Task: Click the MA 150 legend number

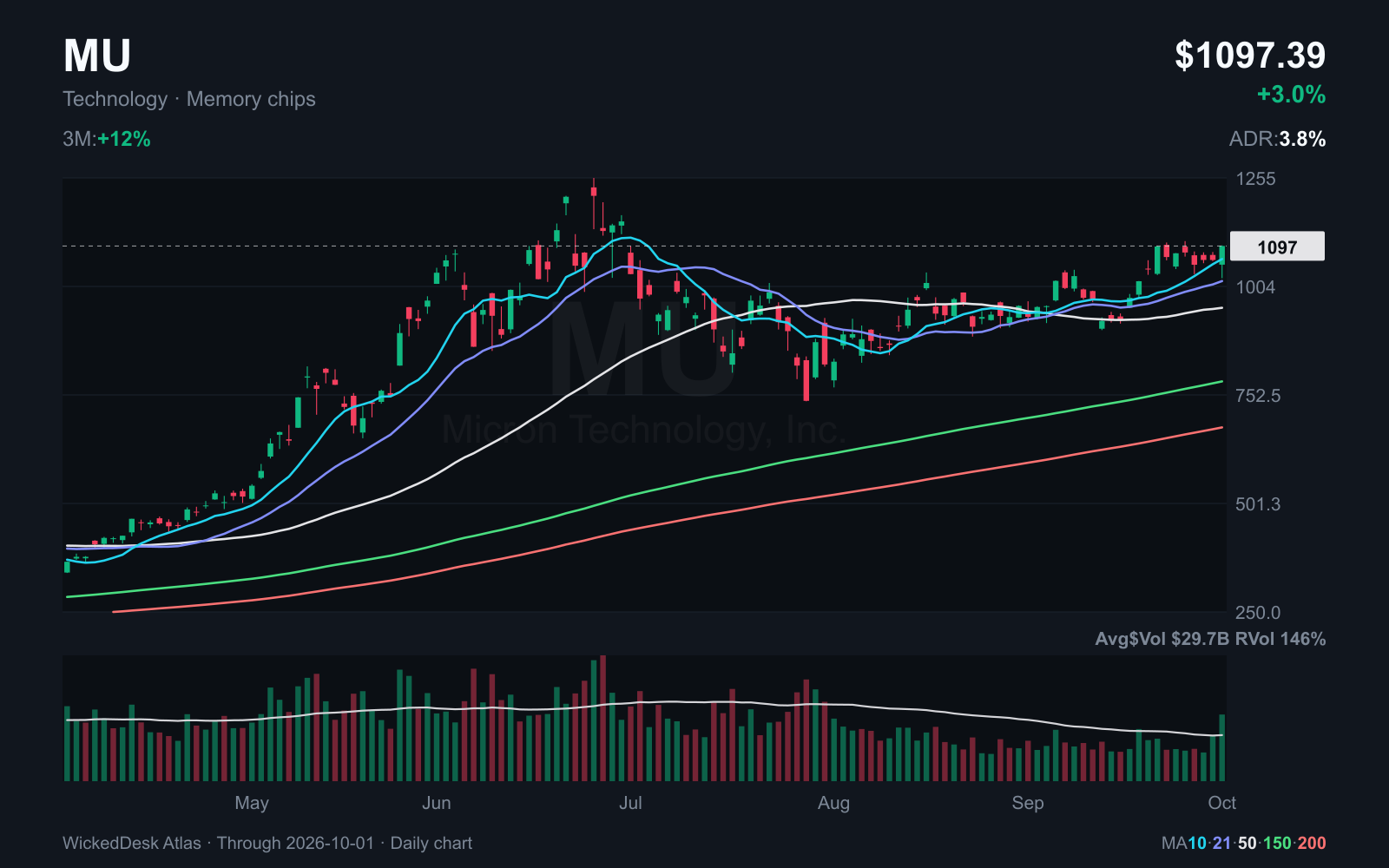Action: (1277, 843)
